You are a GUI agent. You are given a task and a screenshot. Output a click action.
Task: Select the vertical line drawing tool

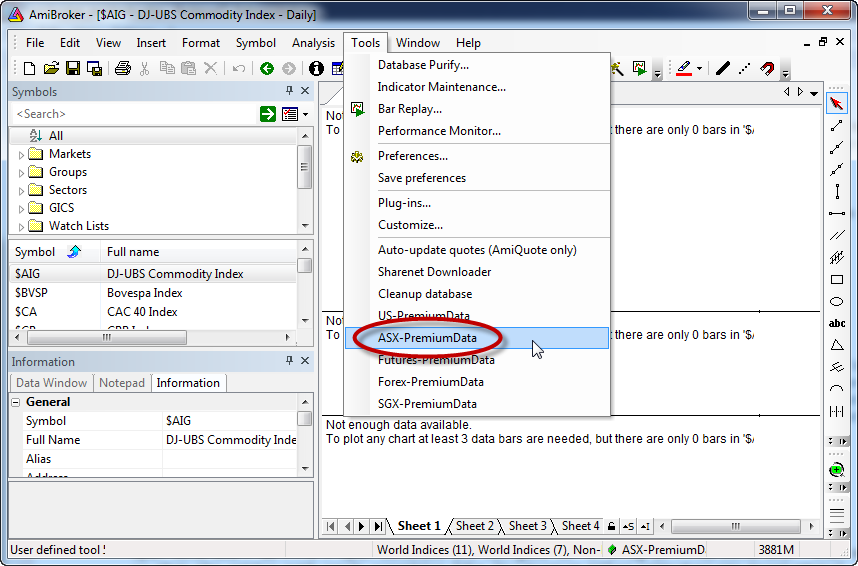[837, 192]
